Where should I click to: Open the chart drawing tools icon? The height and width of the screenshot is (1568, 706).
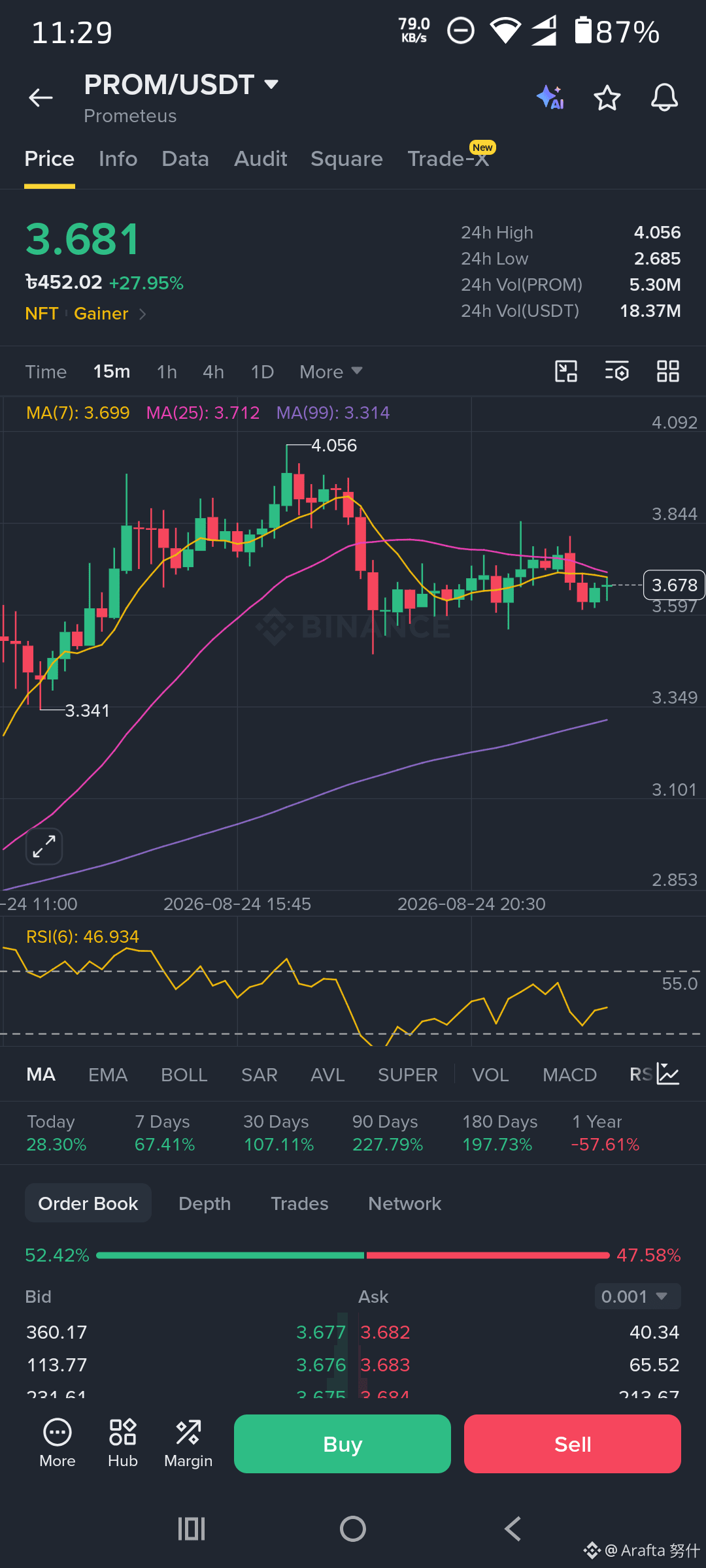click(566, 371)
